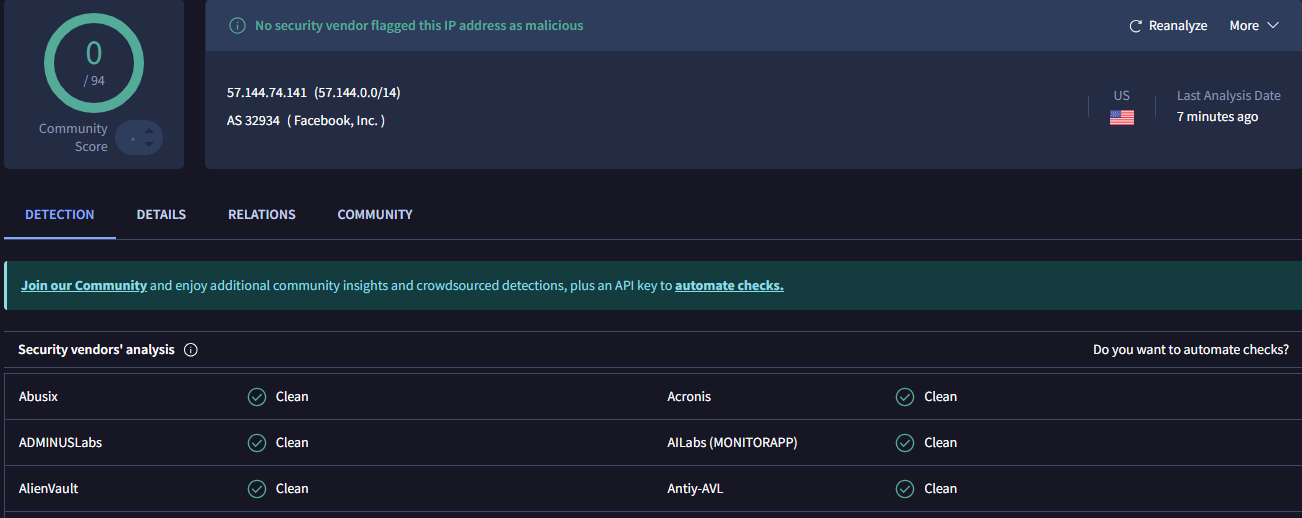Click the info icon beside the no-malicious-flag message
The image size is (1302, 518).
point(237,26)
